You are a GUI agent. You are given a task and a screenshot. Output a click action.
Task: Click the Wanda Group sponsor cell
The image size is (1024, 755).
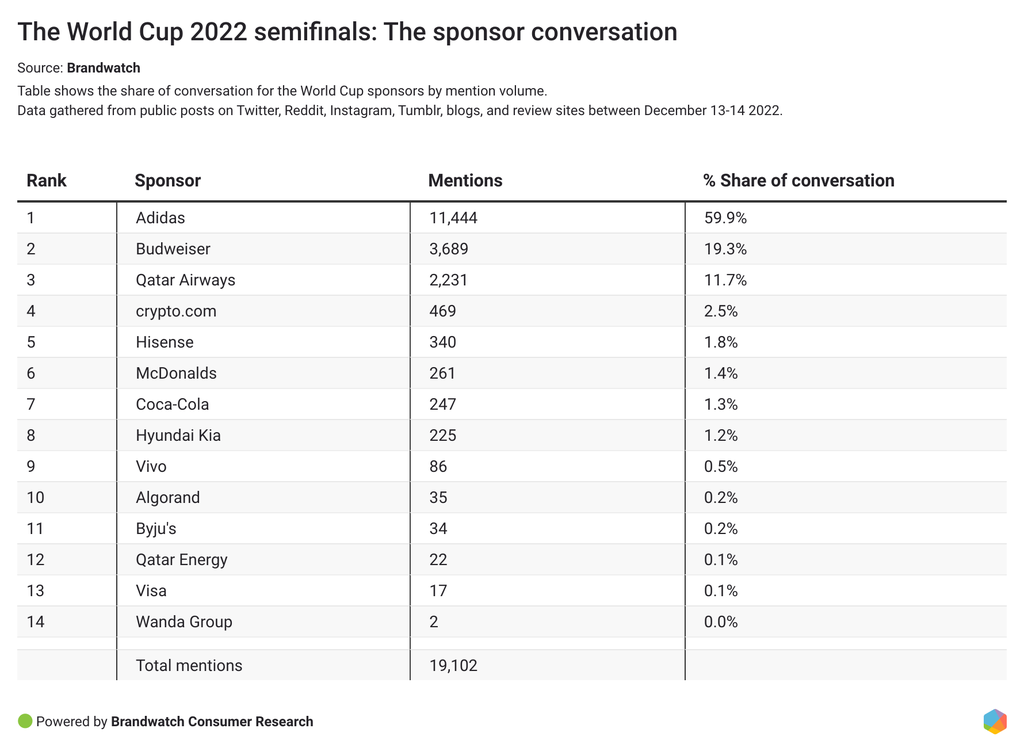[x=184, y=621]
